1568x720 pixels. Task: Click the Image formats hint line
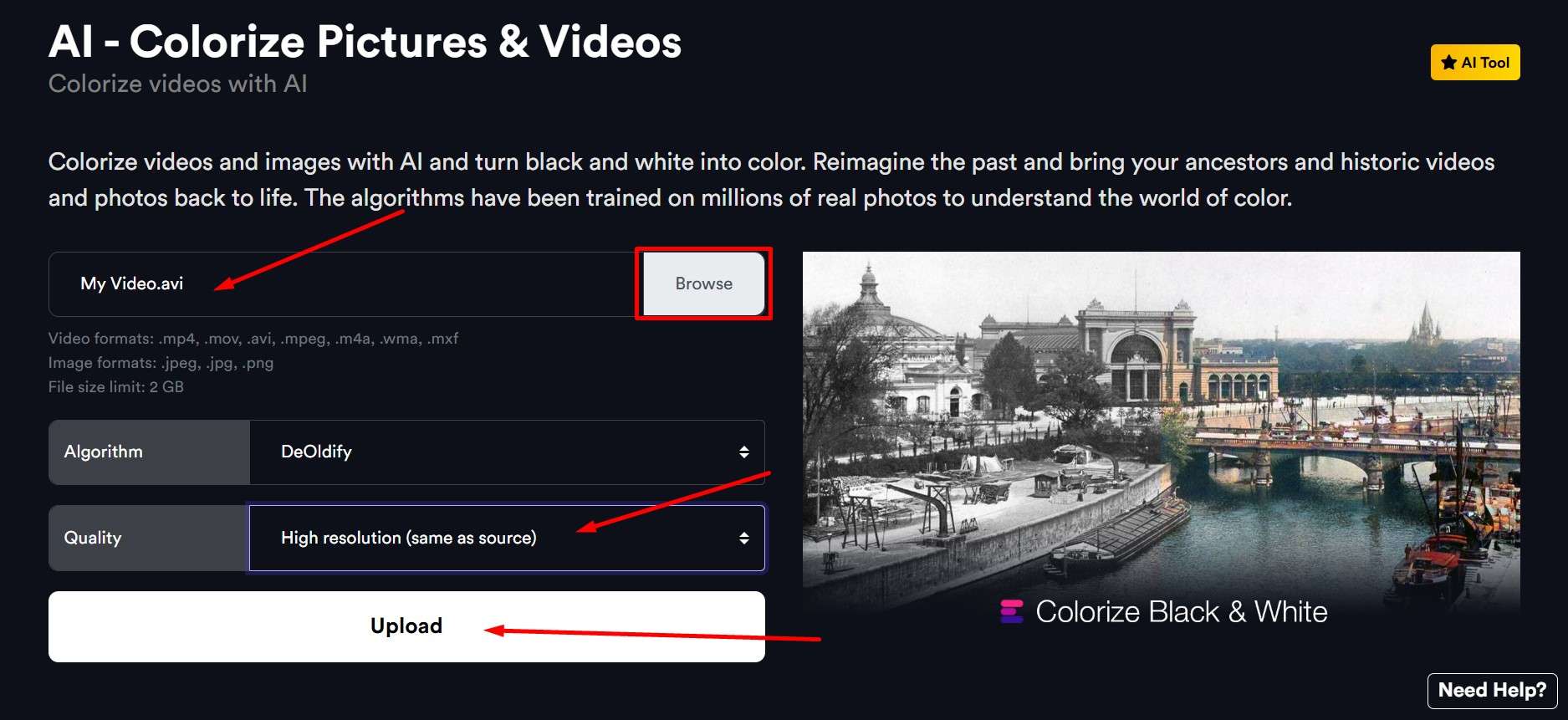coord(161,363)
